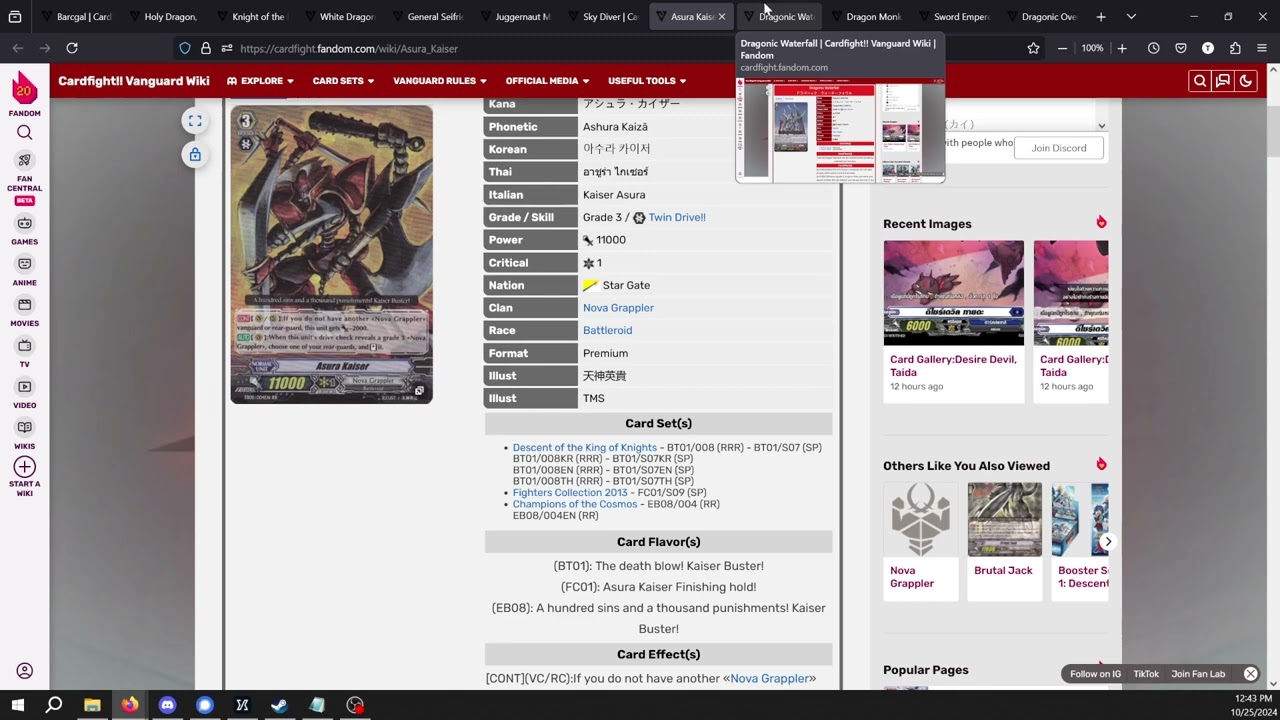This screenshot has width=1280, height=720.
Task: Open the Windows Start menu
Action: (x=17, y=705)
